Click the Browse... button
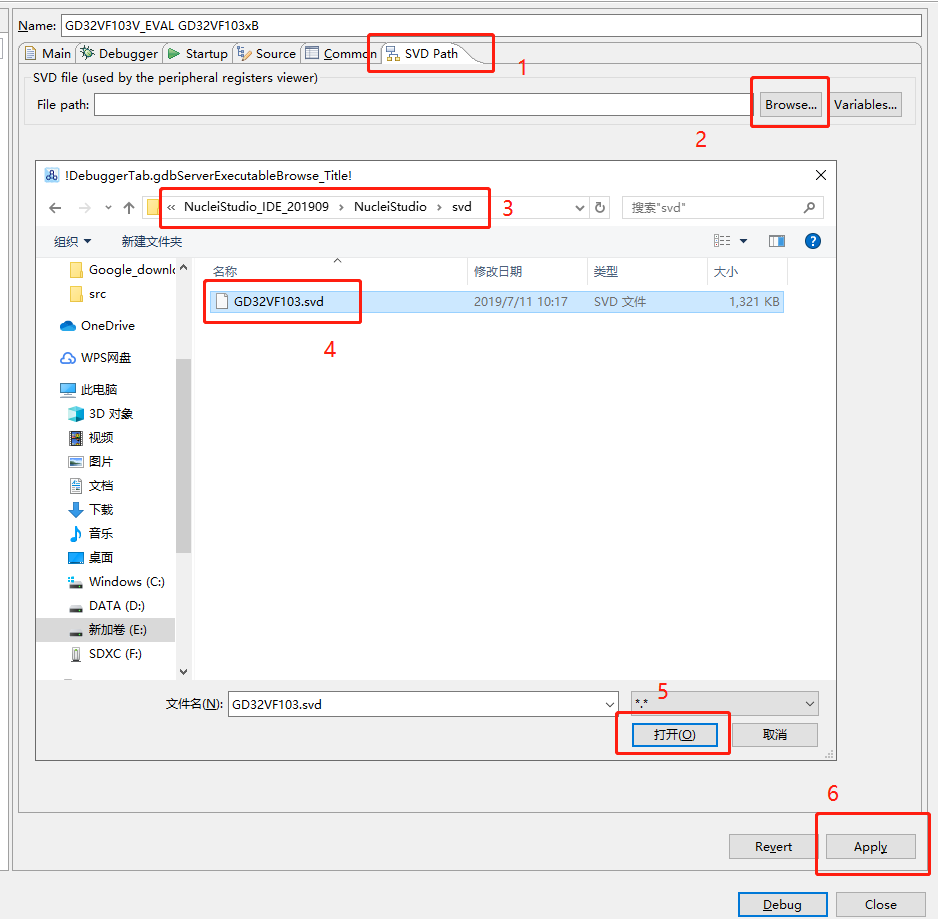The width and height of the screenshot is (938, 919). (x=791, y=104)
